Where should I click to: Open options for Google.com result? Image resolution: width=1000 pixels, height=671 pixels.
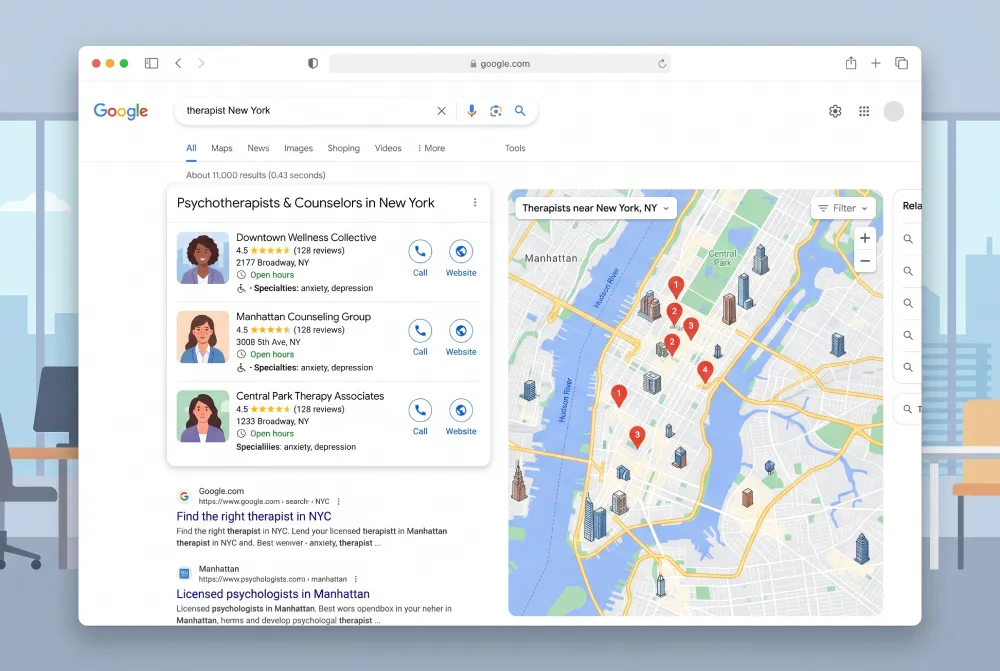click(339, 501)
